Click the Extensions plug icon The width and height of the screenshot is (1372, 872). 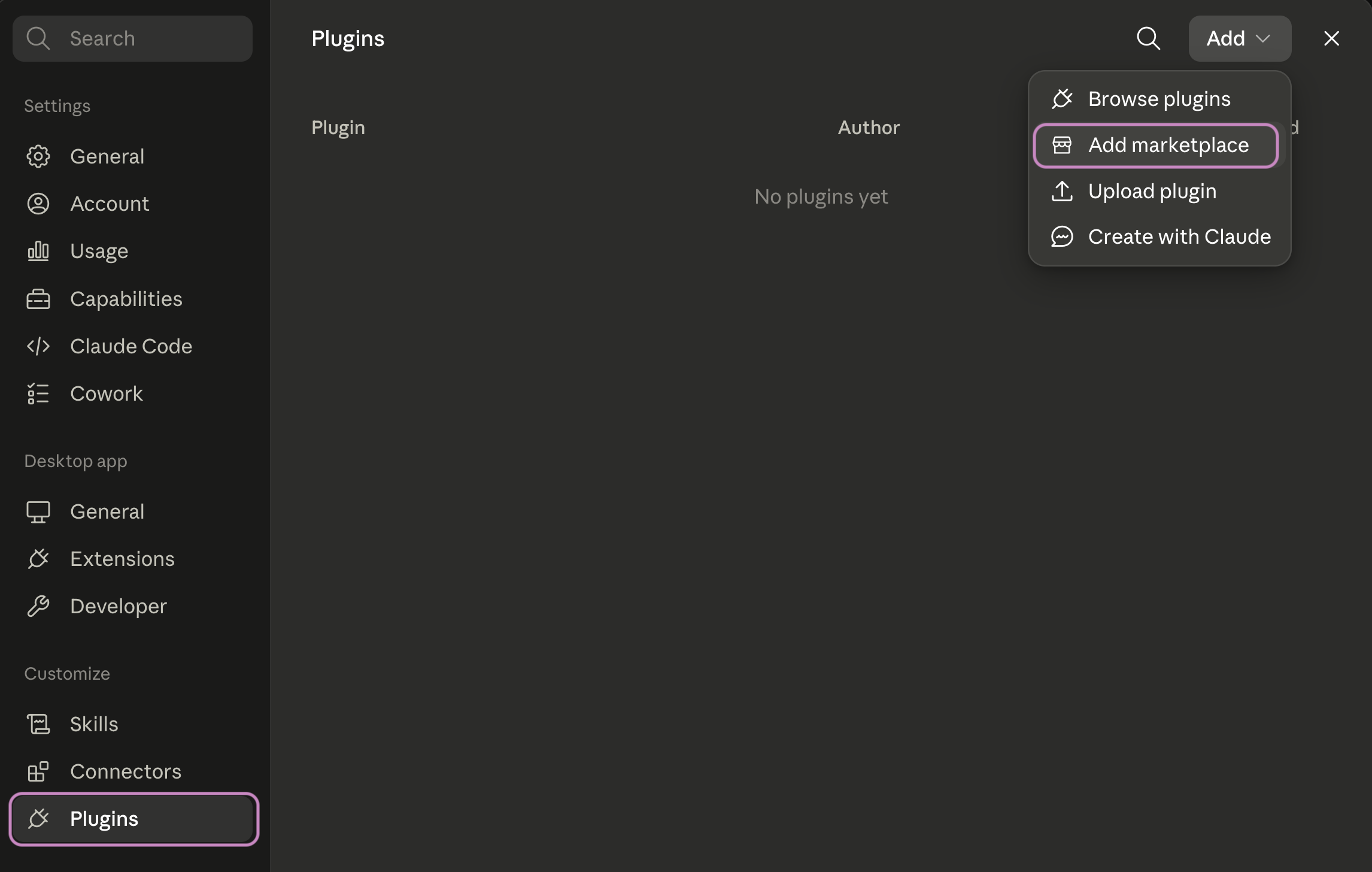click(x=38, y=559)
